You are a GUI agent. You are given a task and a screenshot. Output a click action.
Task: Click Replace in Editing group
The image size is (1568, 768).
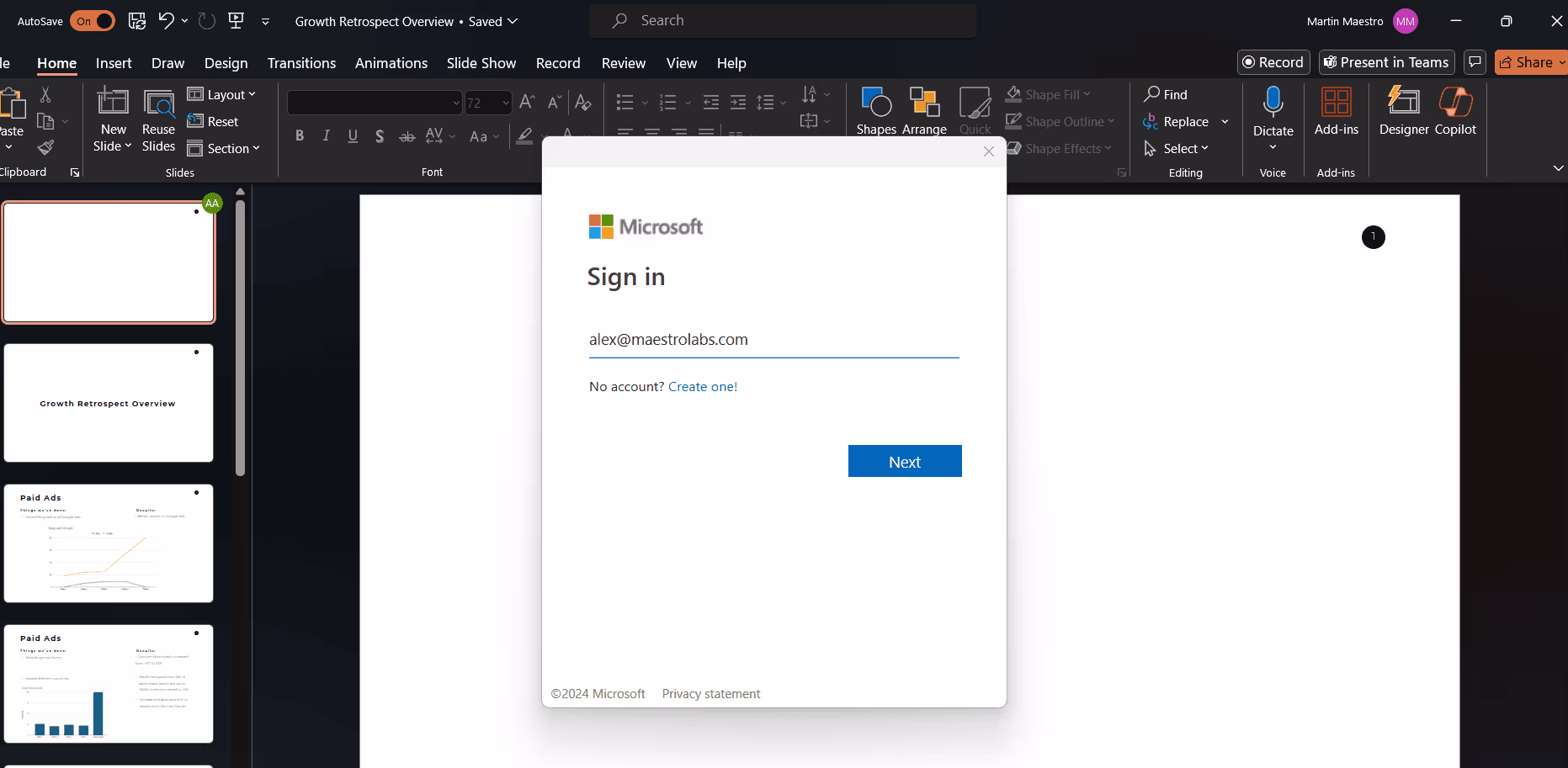[1177, 121]
